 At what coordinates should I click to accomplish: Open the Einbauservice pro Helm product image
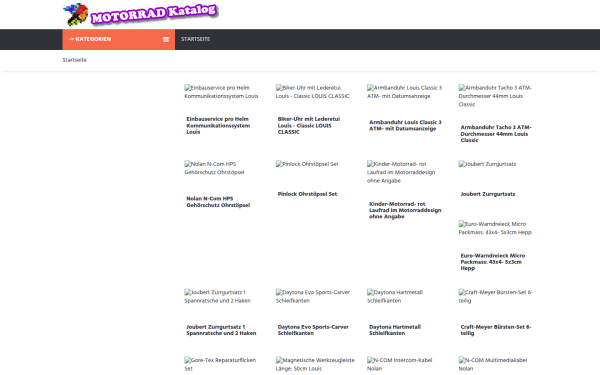click(x=221, y=92)
